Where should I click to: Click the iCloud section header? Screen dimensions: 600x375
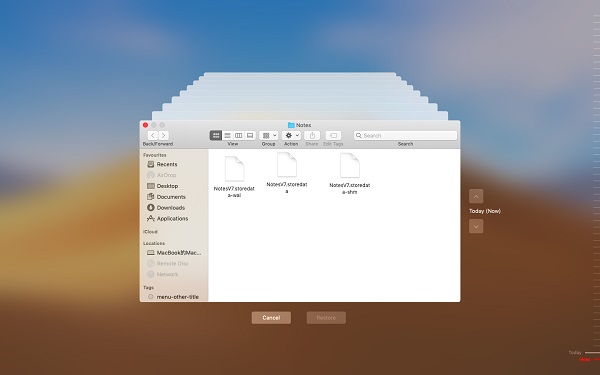tap(150, 232)
